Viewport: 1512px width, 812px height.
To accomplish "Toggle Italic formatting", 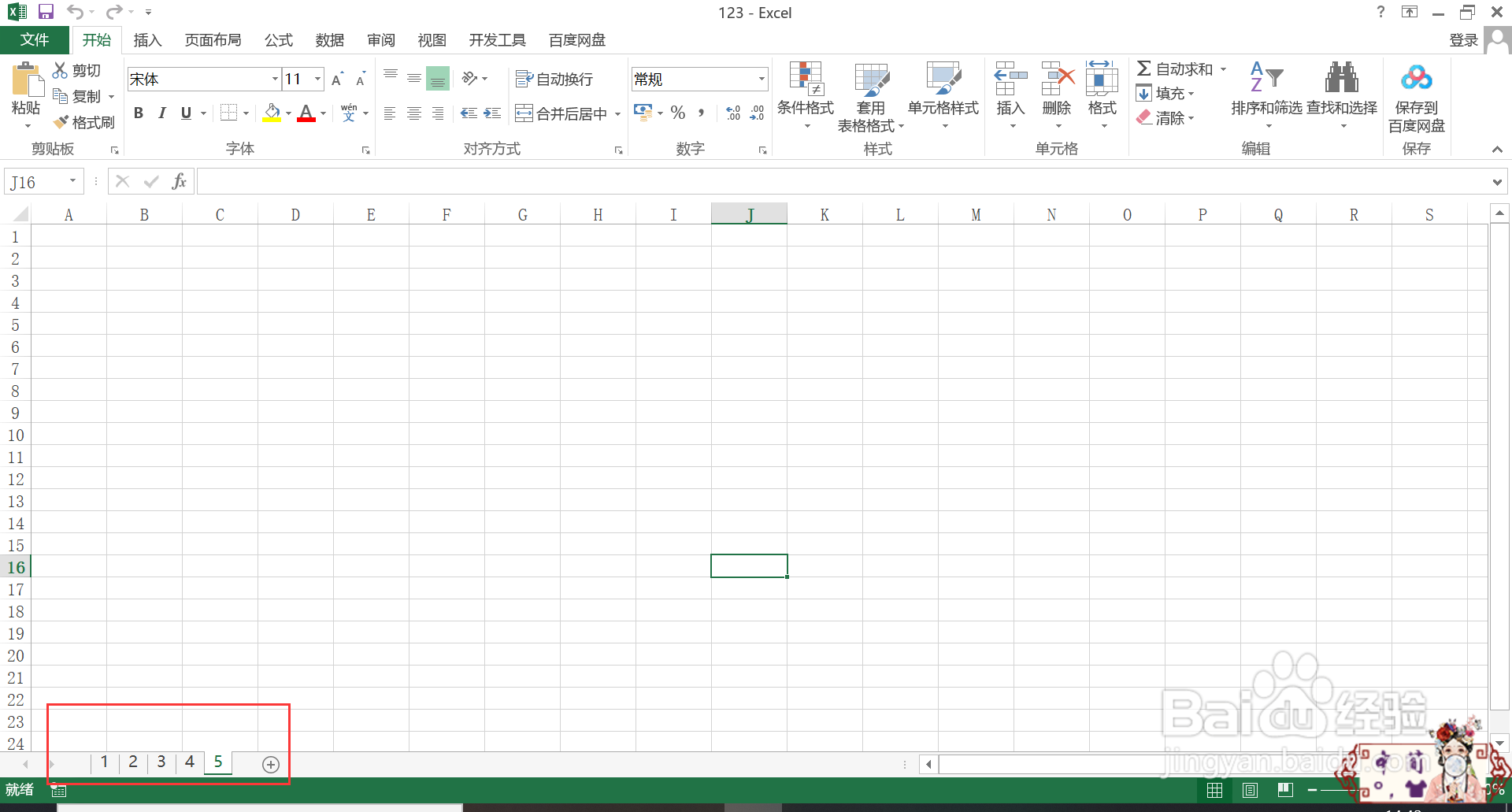I will [x=162, y=113].
